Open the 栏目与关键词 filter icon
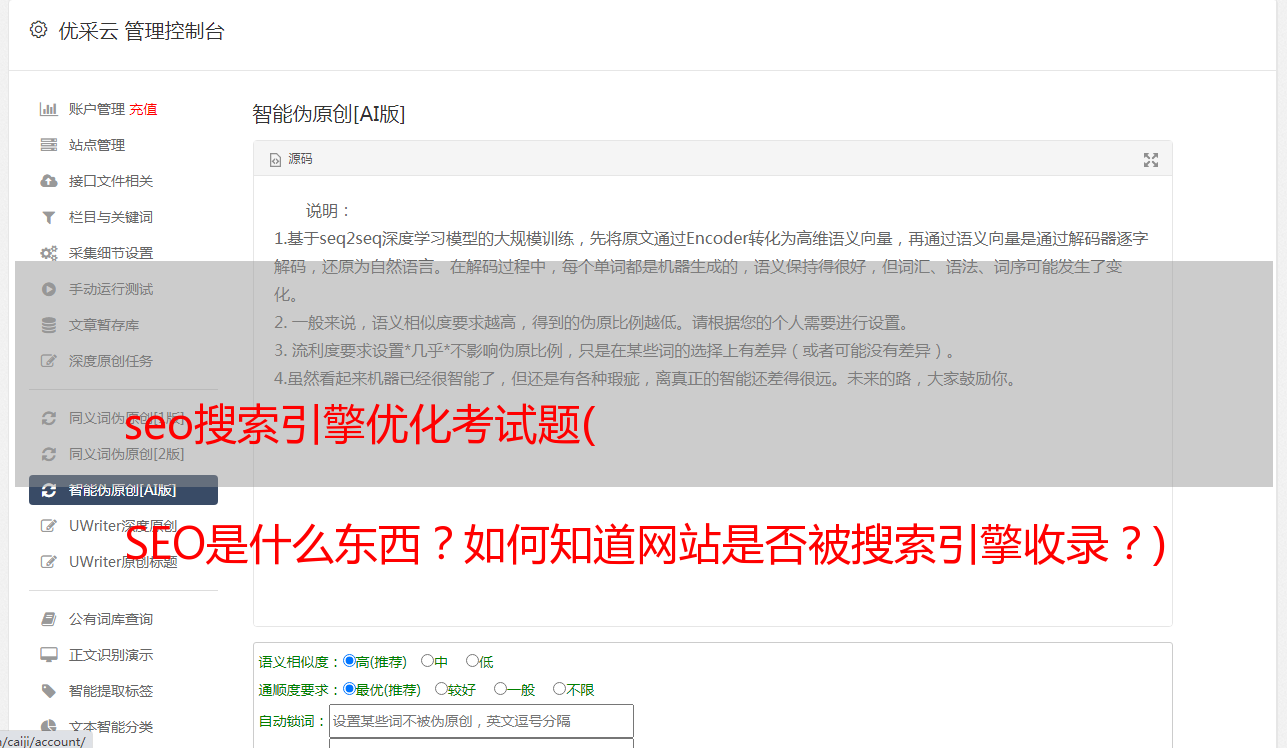This screenshot has height=748, width=1287. (48, 217)
